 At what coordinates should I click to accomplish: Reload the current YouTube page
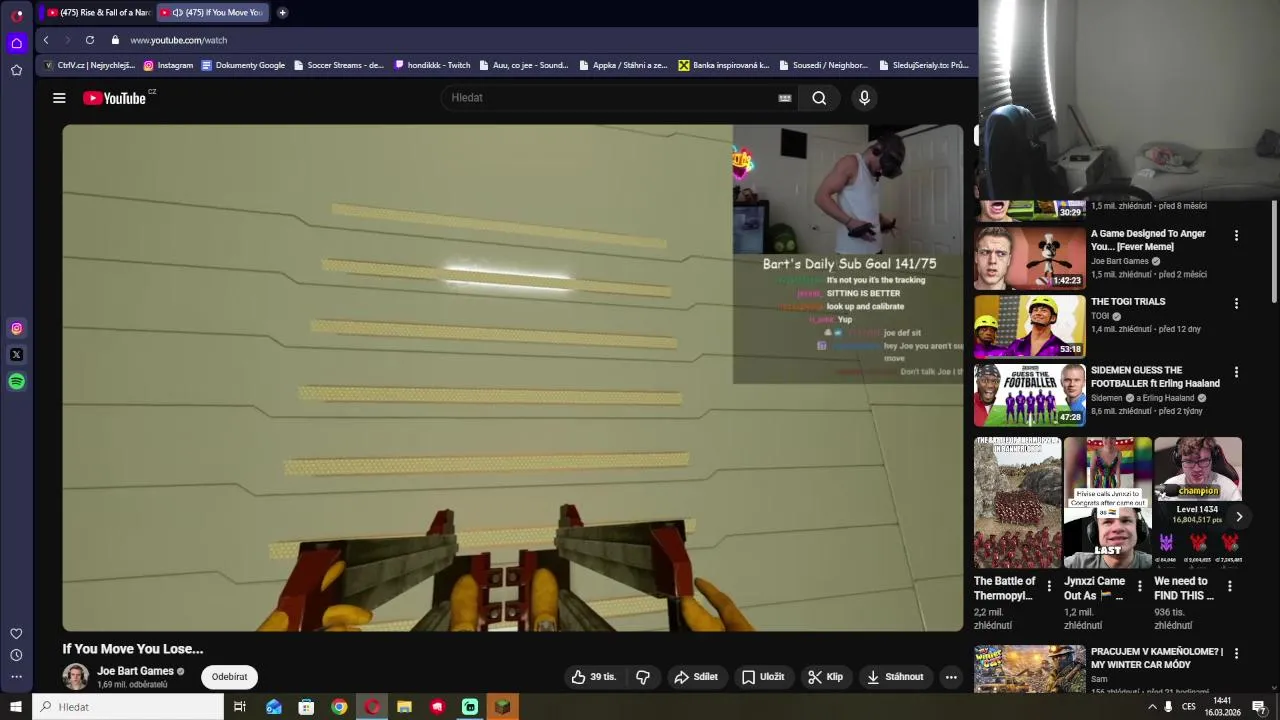pos(90,40)
